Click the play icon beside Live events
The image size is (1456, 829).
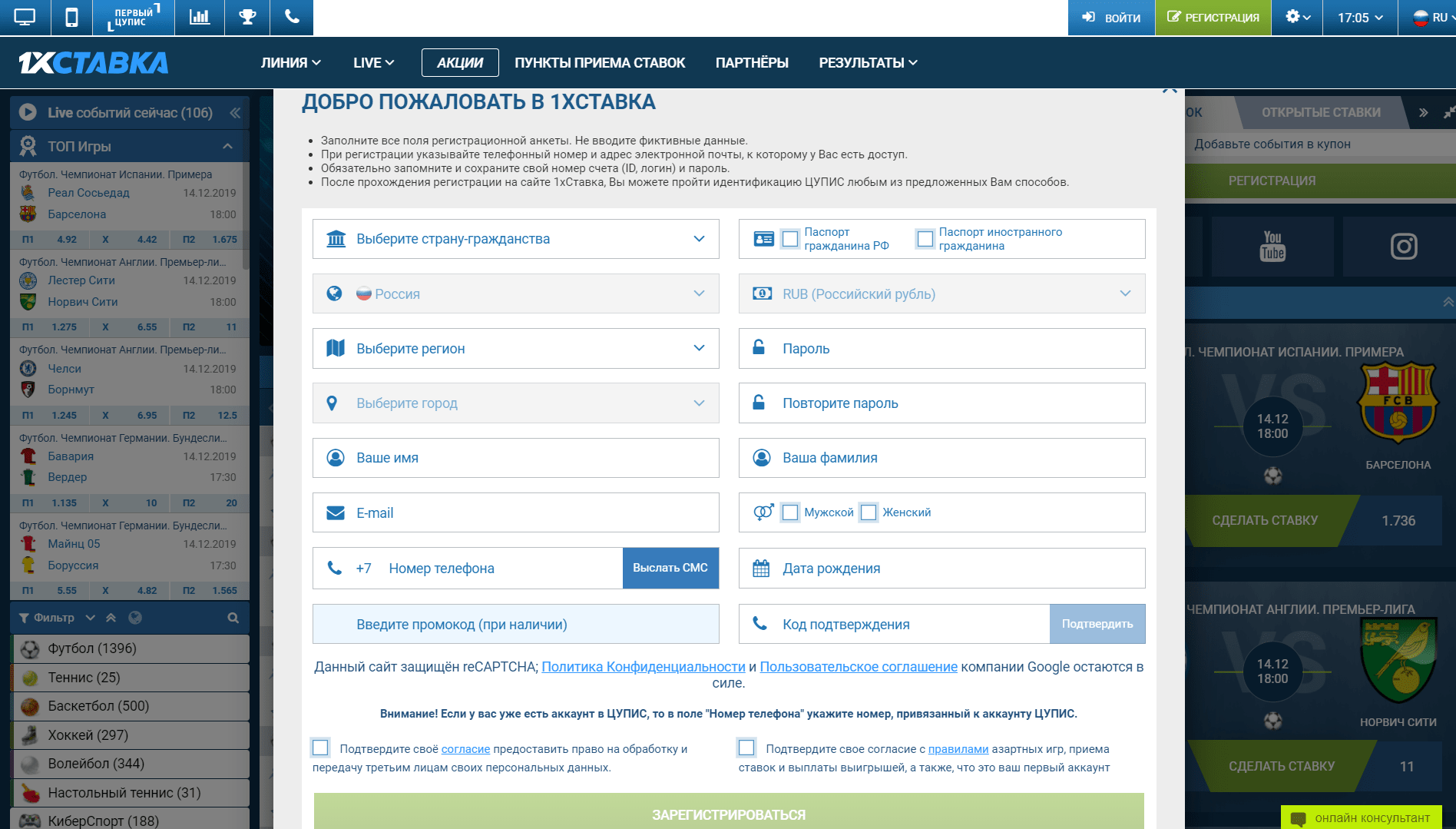coord(28,112)
